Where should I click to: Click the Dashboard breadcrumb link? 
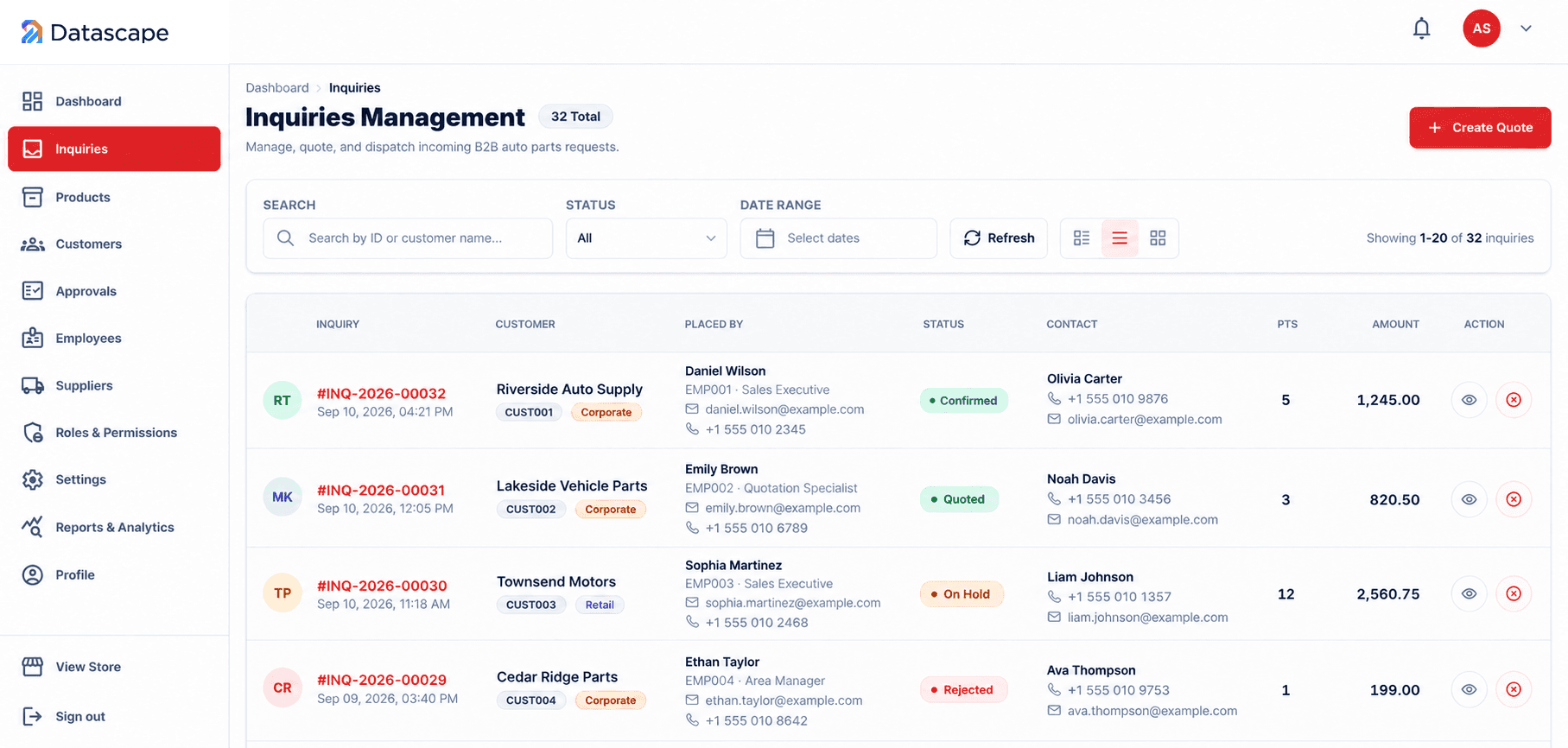pos(277,88)
